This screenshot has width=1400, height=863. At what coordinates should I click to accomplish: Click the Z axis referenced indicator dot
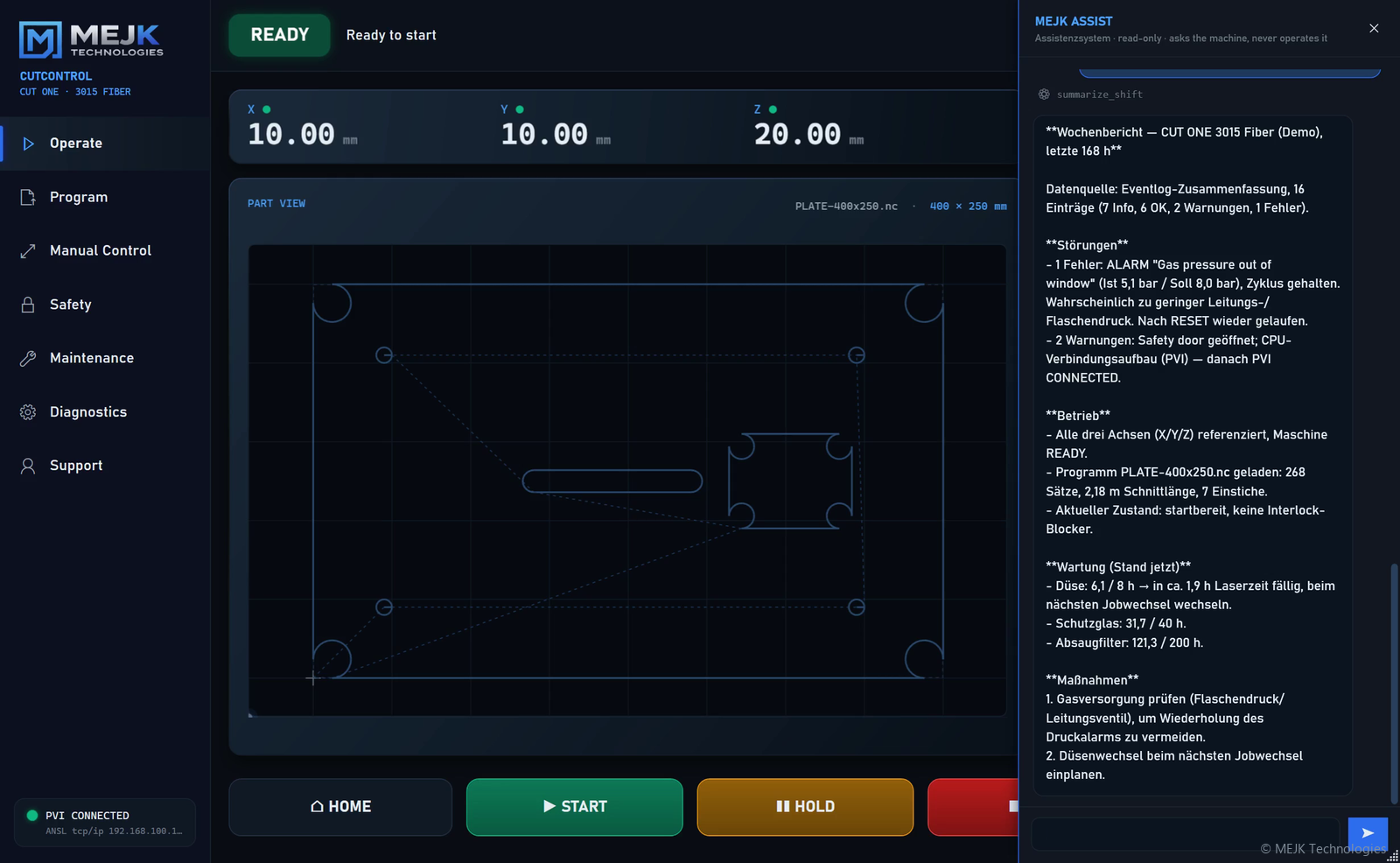tap(773, 109)
